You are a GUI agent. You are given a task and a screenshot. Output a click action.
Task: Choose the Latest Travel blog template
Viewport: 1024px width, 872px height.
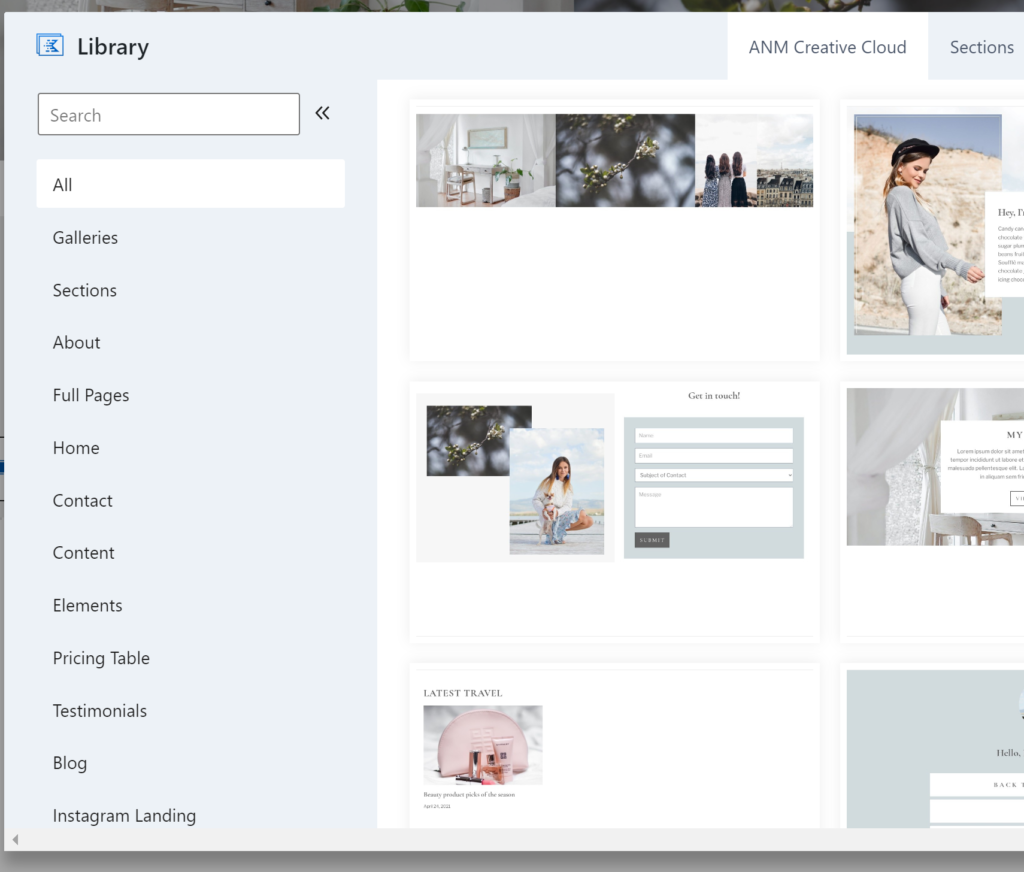[x=614, y=745]
